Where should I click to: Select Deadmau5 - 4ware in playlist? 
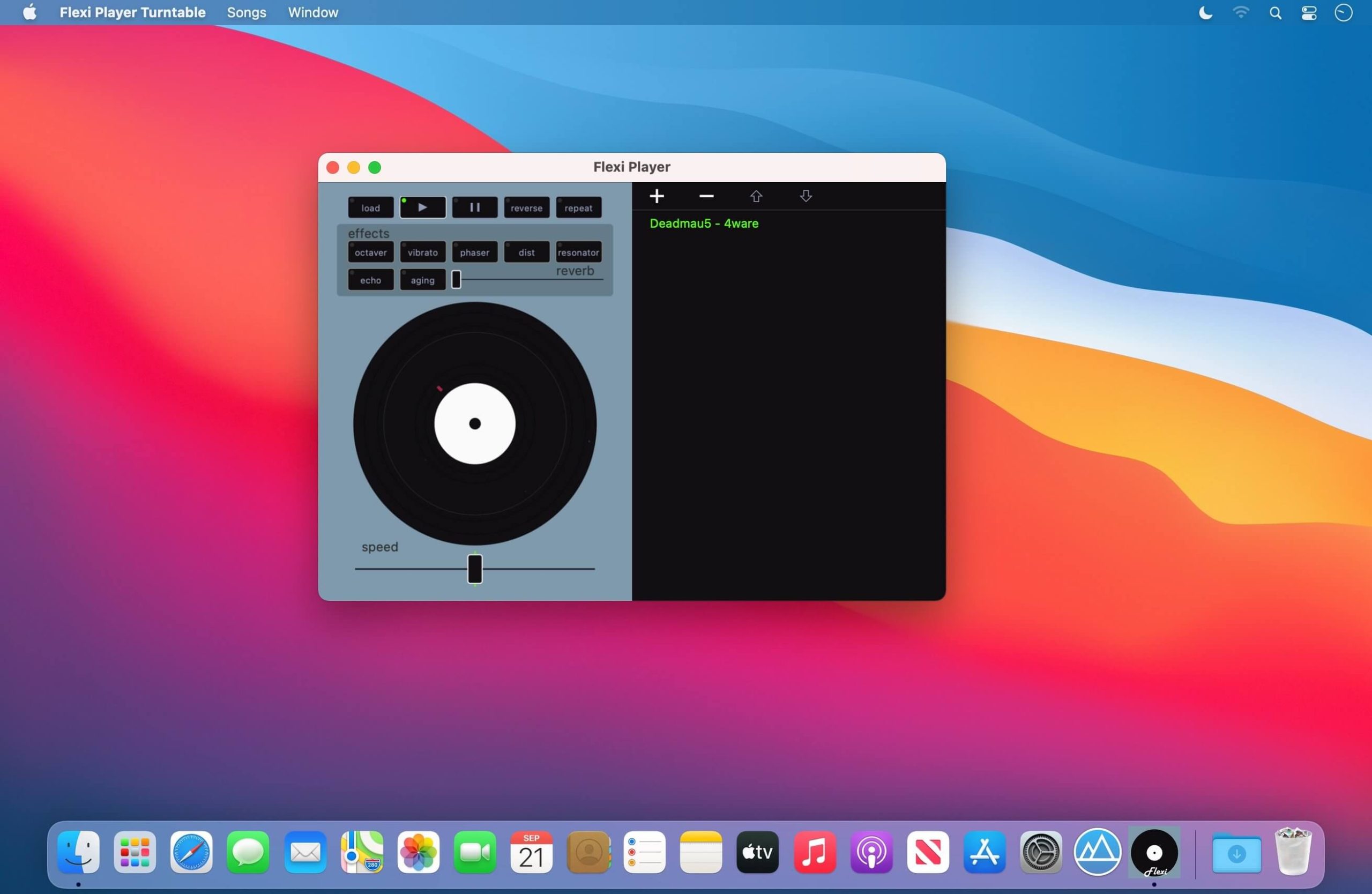[704, 223]
